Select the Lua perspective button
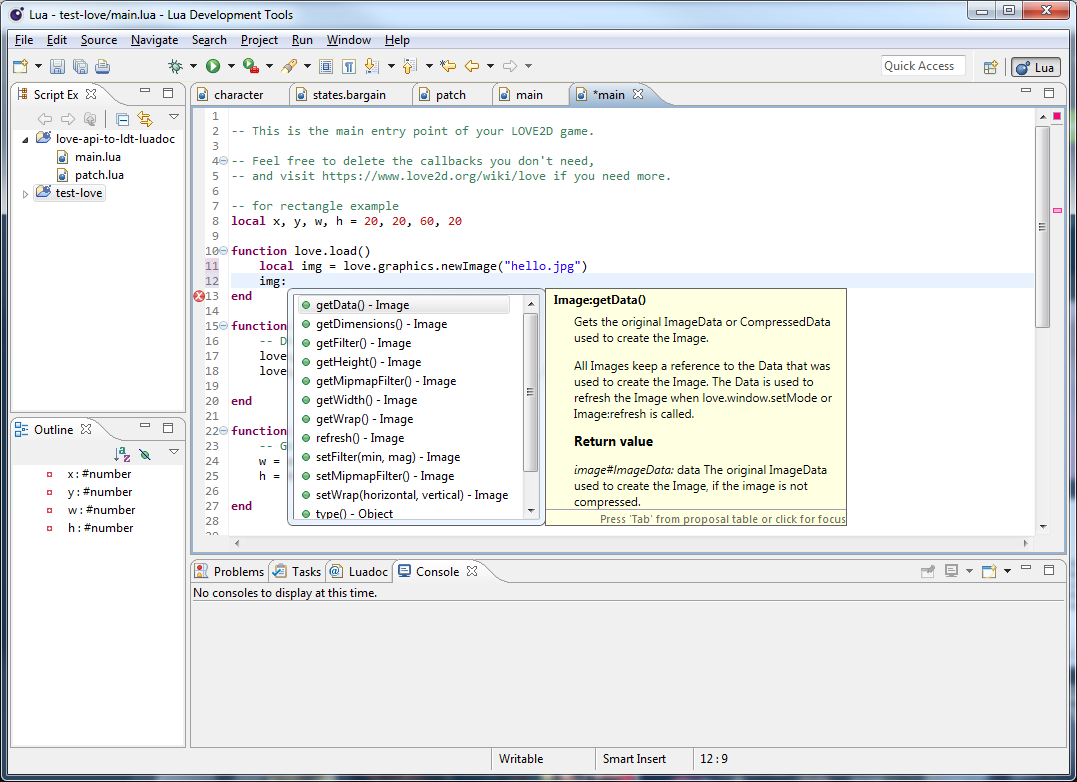 [1036, 67]
